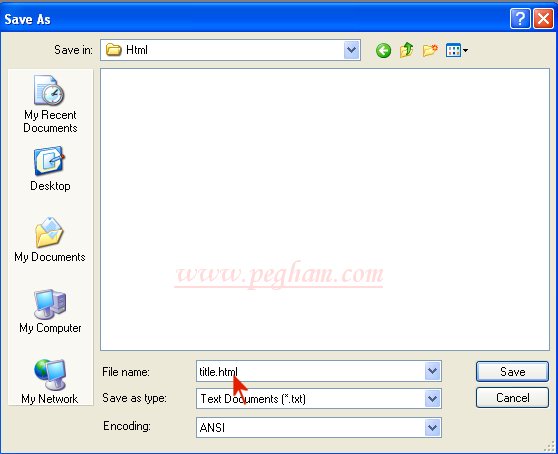This screenshot has height=454, width=558.
Task: Go up one folder level
Action: (x=406, y=50)
